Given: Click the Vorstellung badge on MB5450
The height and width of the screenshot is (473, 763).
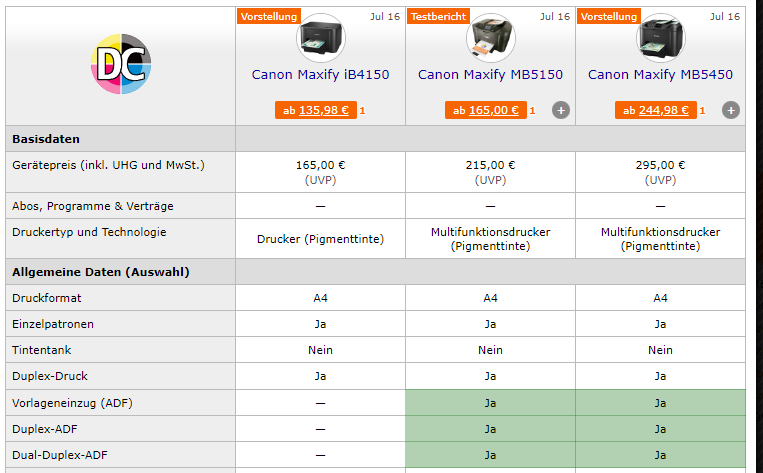Looking at the screenshot, I should (609, 17).
